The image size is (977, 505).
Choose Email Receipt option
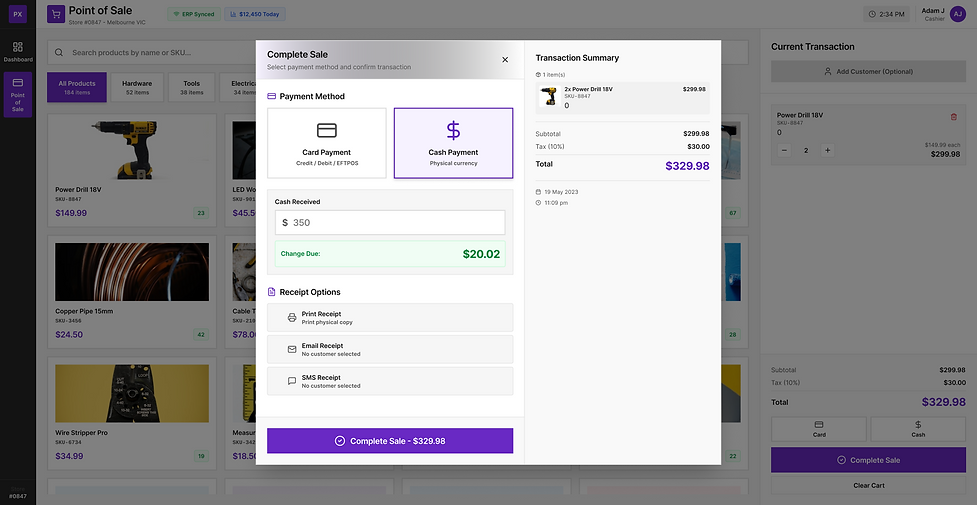(390, 349)
